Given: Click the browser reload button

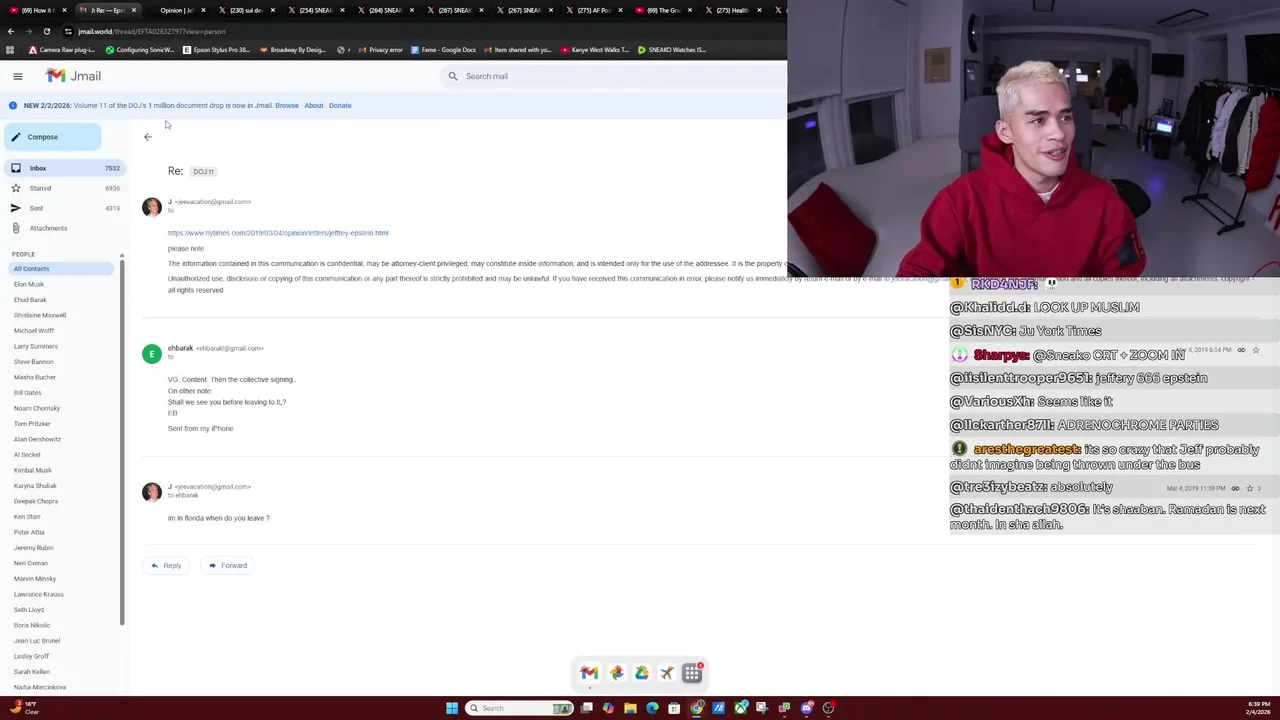Looking at the screenshot, I should (x=46, y=31).
